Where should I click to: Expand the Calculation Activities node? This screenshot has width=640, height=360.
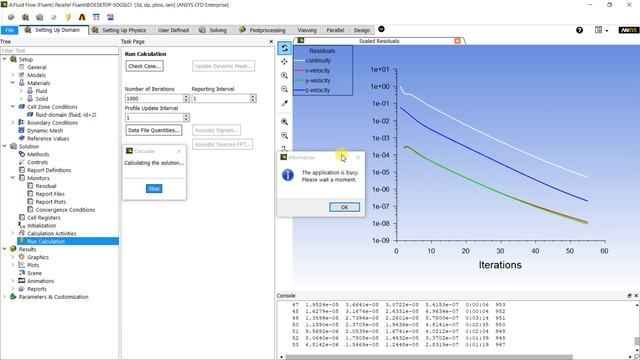13,233
